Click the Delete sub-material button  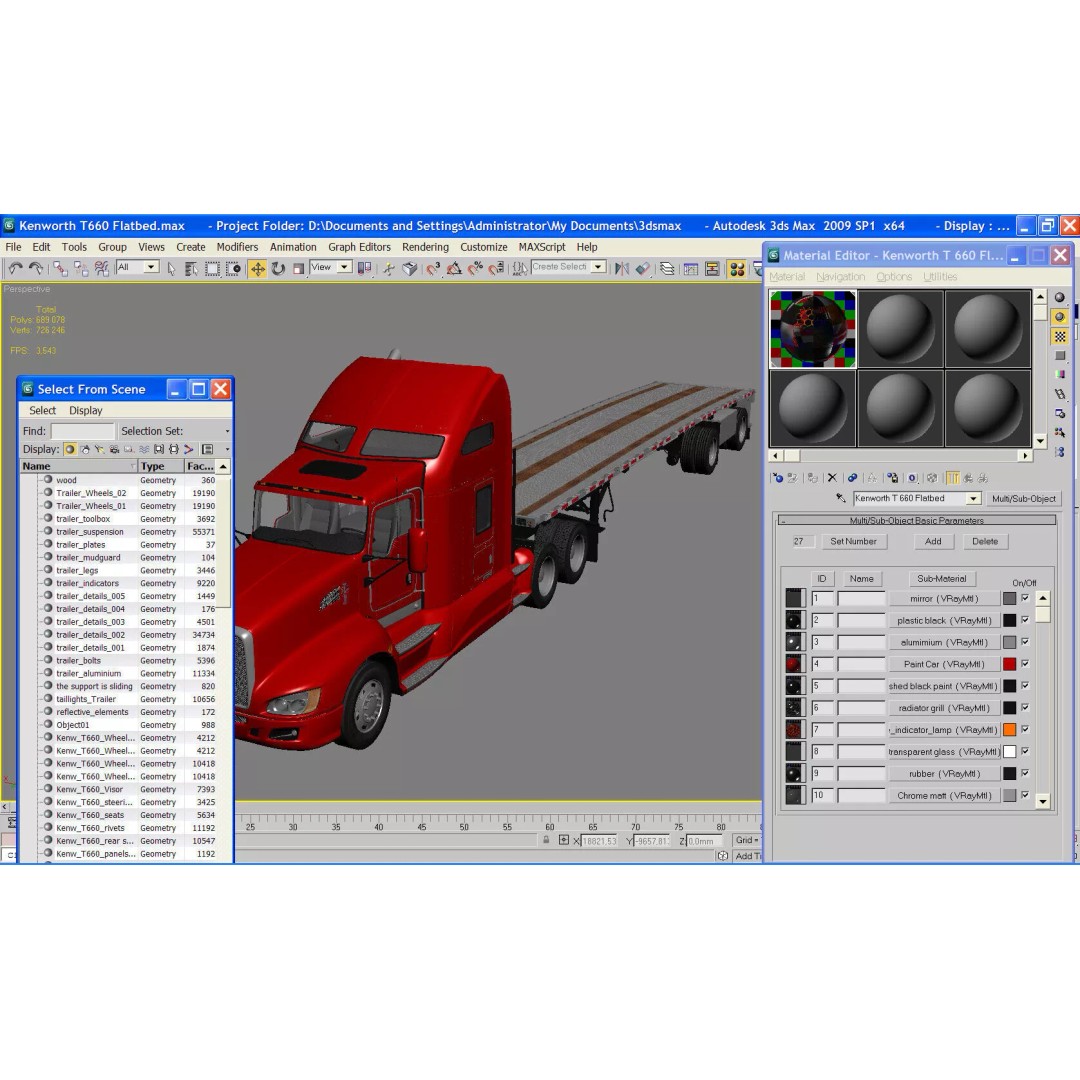pyautogui.click(x=985, y=541)
